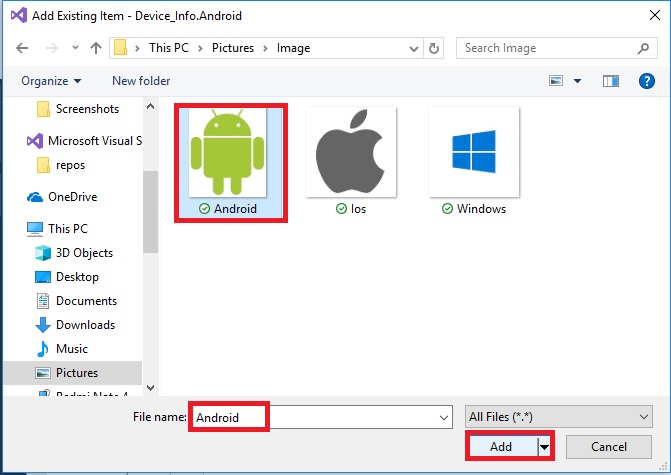Viewport: 671px width, 475px height.
Task: Open the File name dropdown list
Action: tap(444, 417)
